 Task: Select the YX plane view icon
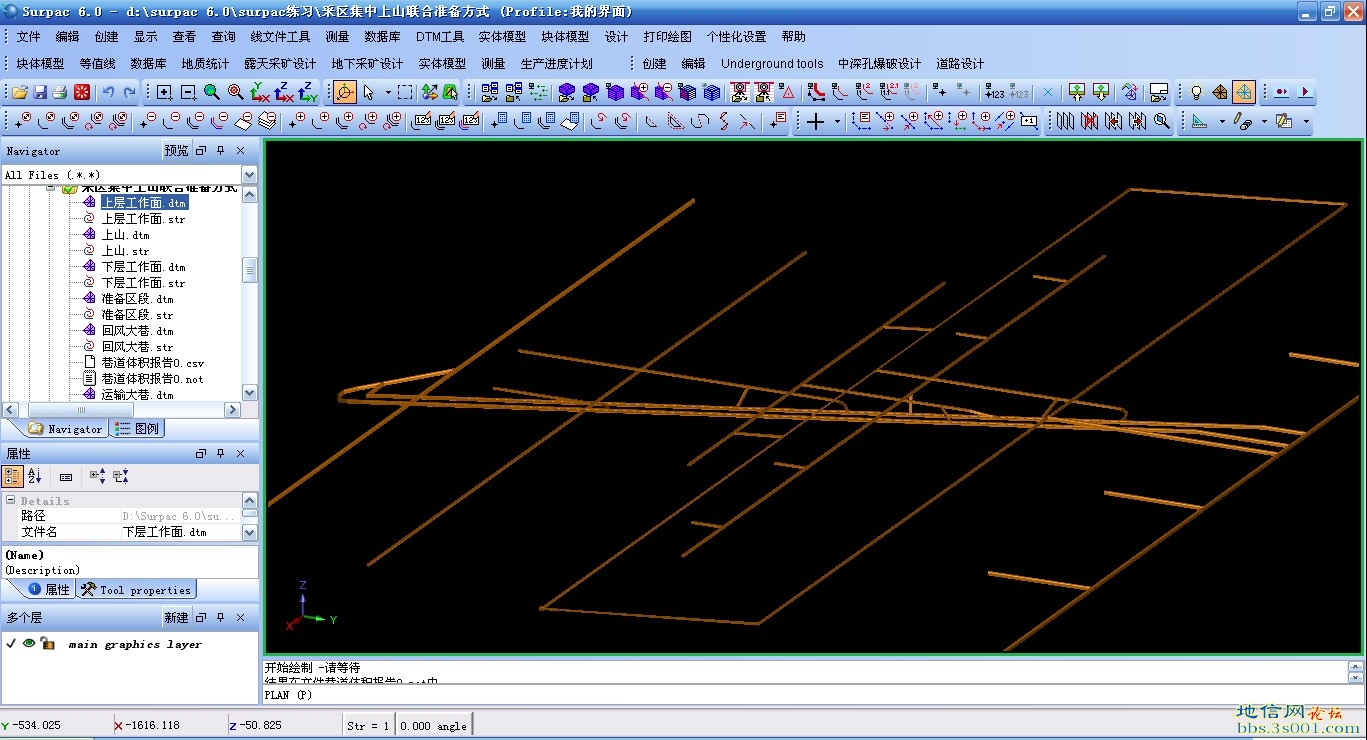[260, 92]
